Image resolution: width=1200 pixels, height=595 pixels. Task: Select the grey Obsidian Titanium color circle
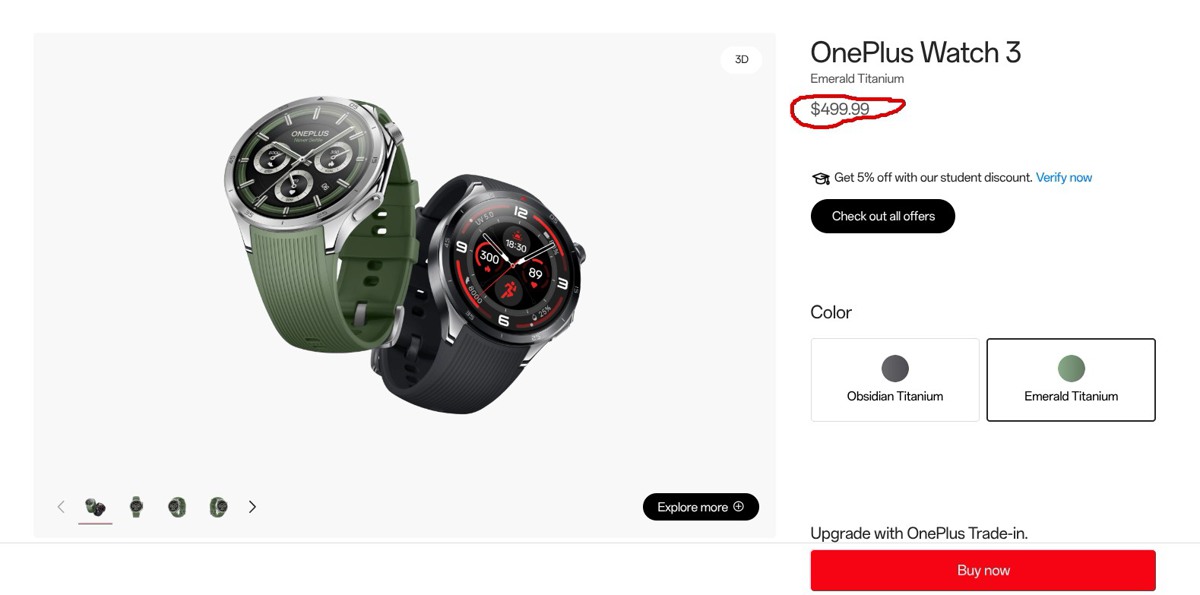(895, 368)
